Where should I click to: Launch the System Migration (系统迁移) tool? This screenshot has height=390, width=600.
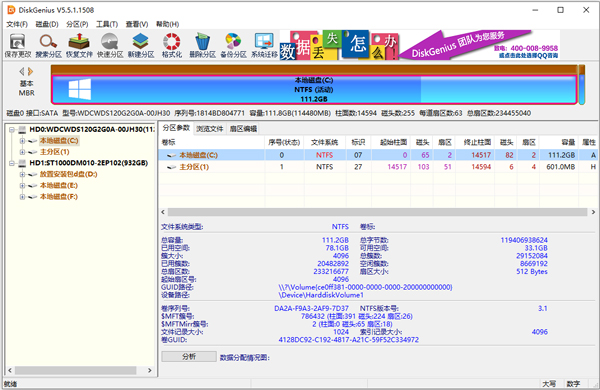pos(264,45)
